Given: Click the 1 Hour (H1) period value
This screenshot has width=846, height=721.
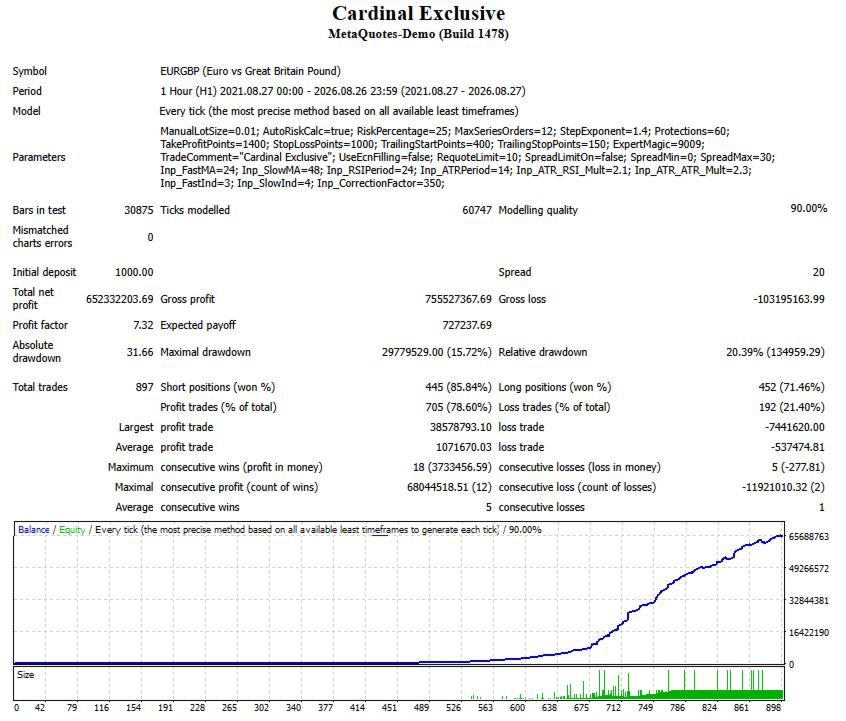Looking at the screenshot, I should [343, 91].
